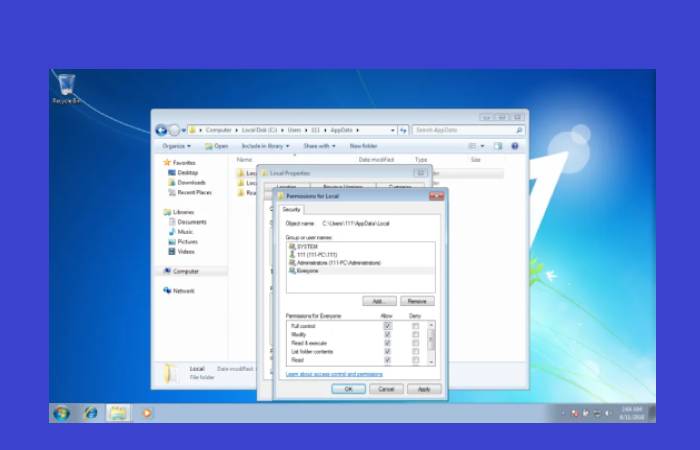
Task: Select Favorites in the navigation pane
Action: pyautogui.click(x=179, y=162)
